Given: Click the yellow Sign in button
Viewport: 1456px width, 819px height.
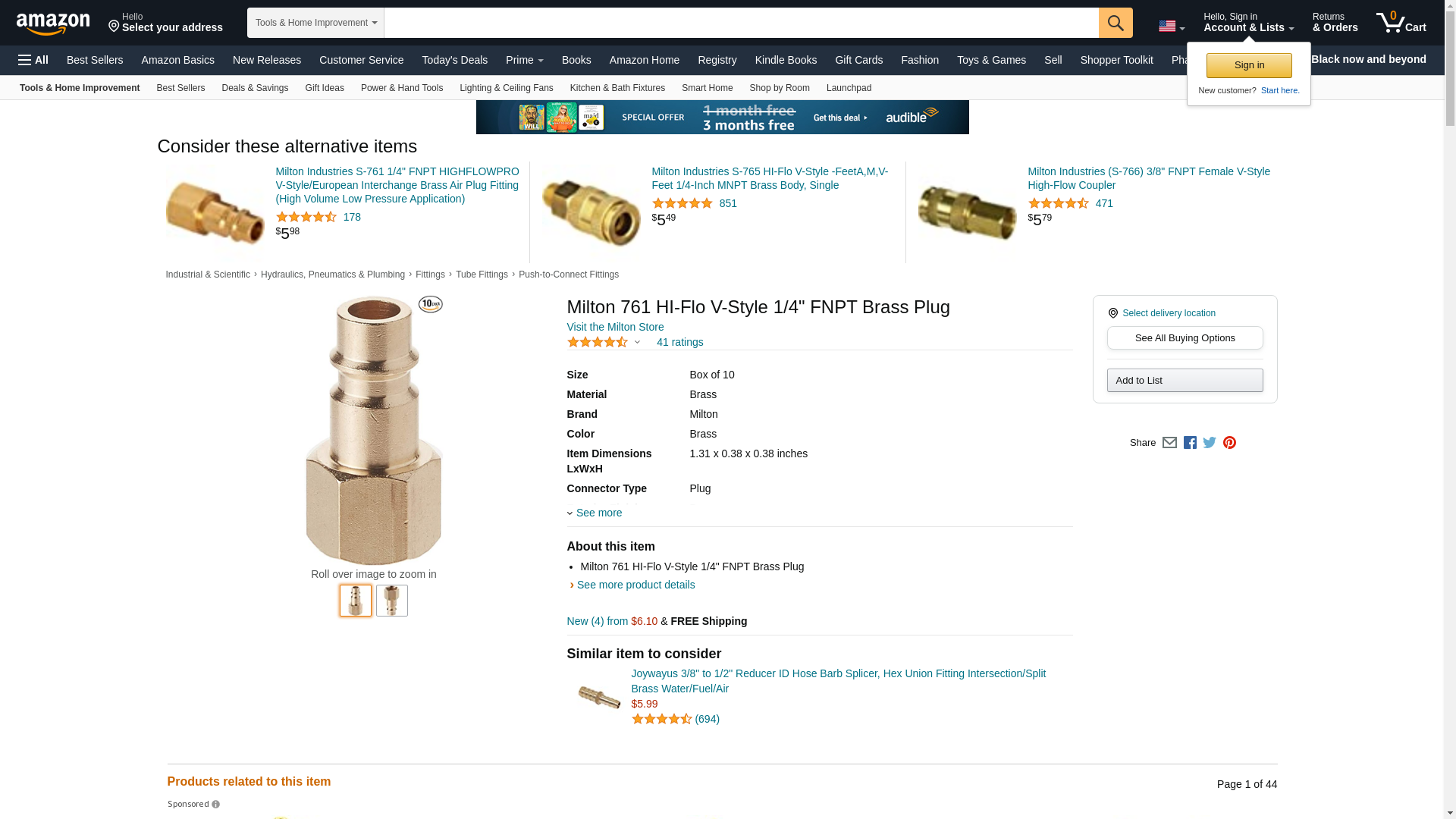Looking at the screenshot, I should point(1249,65).
